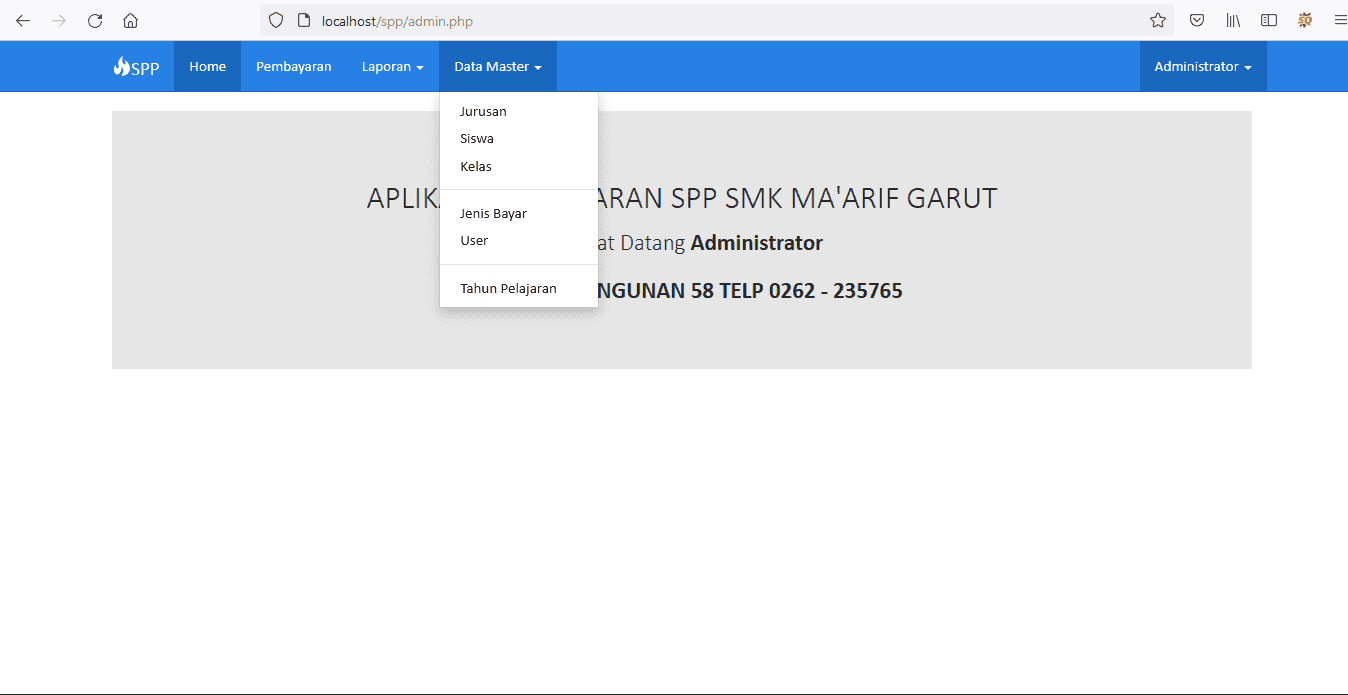Screen dimensions: 1348x695
Task: Reload the current page
Action: 94,20
